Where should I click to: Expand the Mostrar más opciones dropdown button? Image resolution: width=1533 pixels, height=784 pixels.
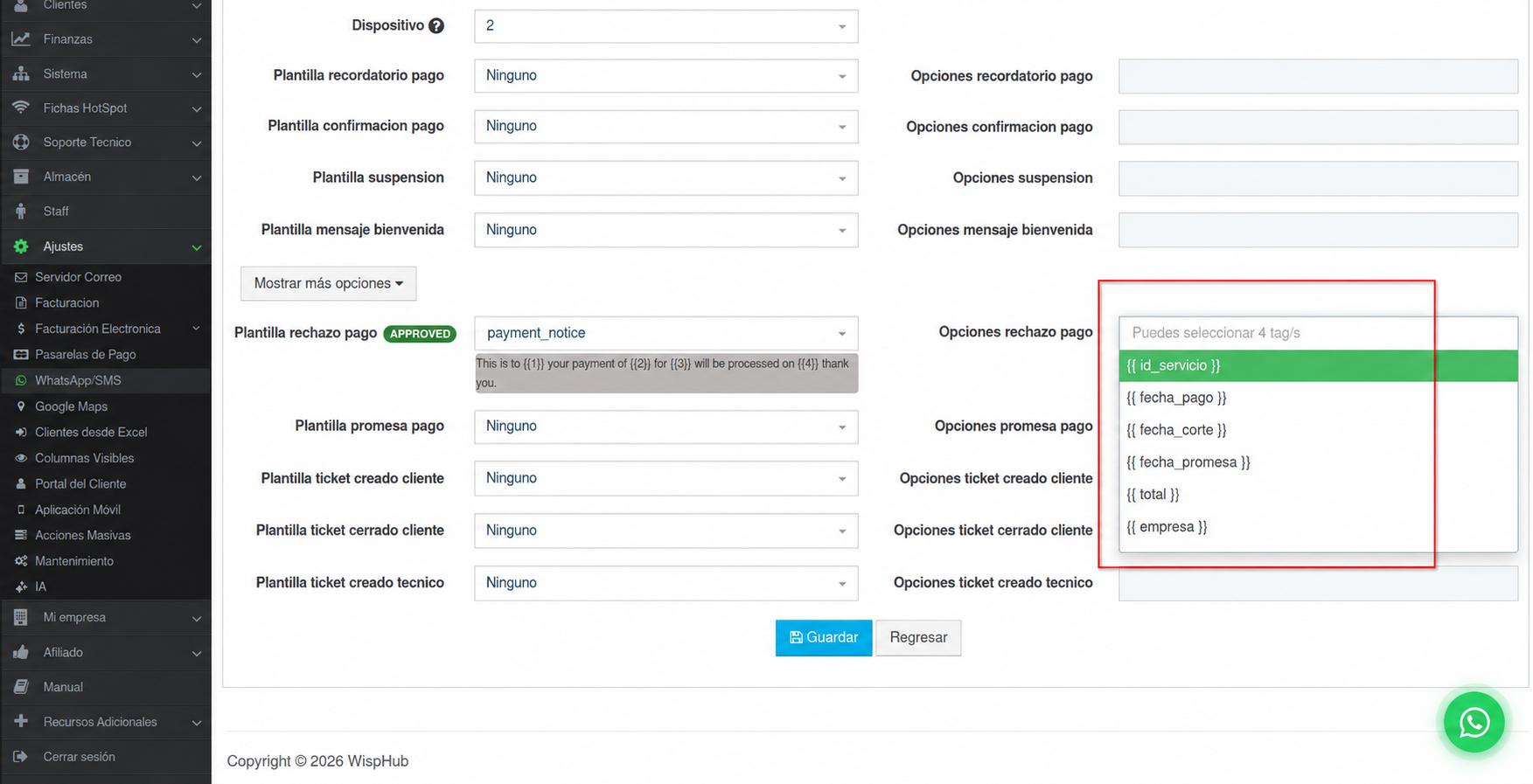click(x=328, y=283)
